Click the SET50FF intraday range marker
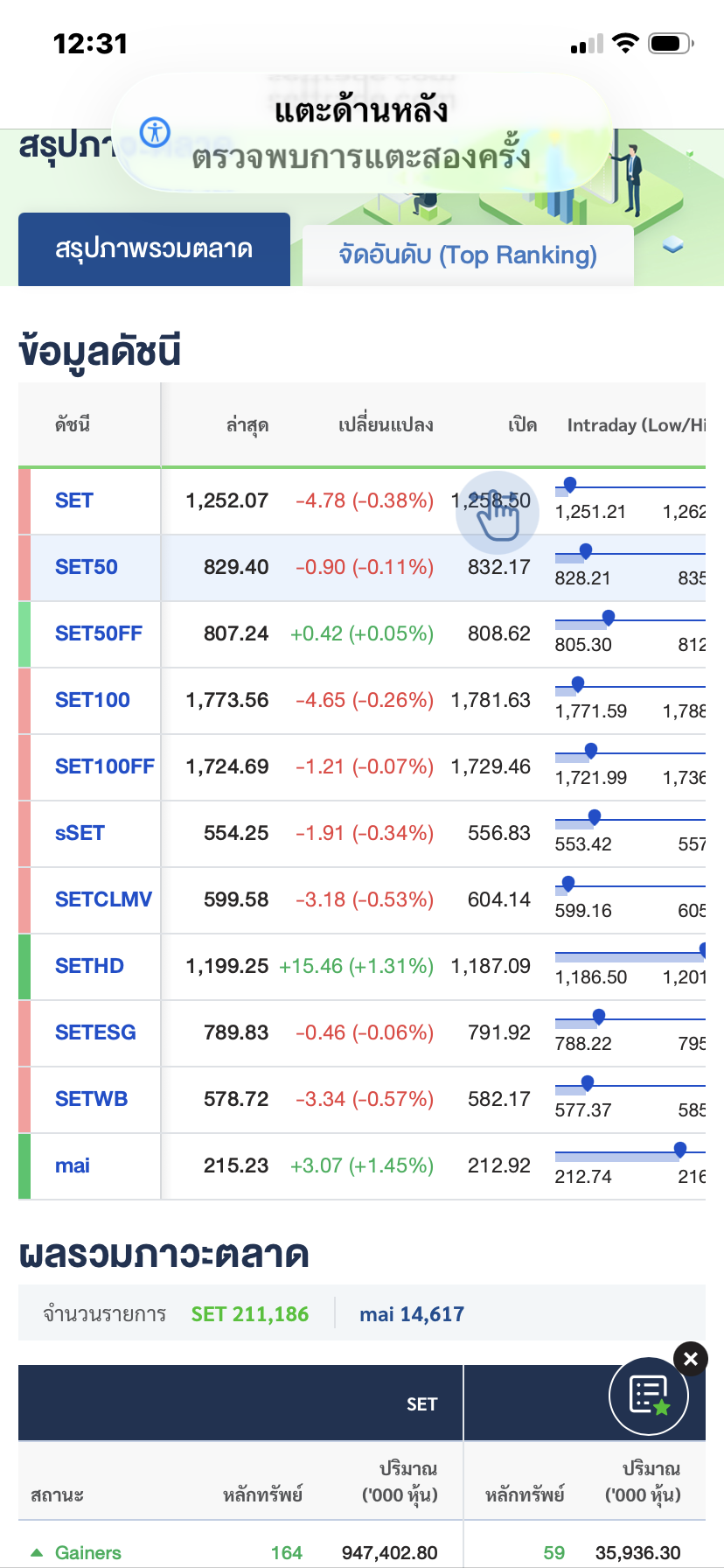Image resolution: width=724 pixels, height=1568 pixels. pos(609,618)
